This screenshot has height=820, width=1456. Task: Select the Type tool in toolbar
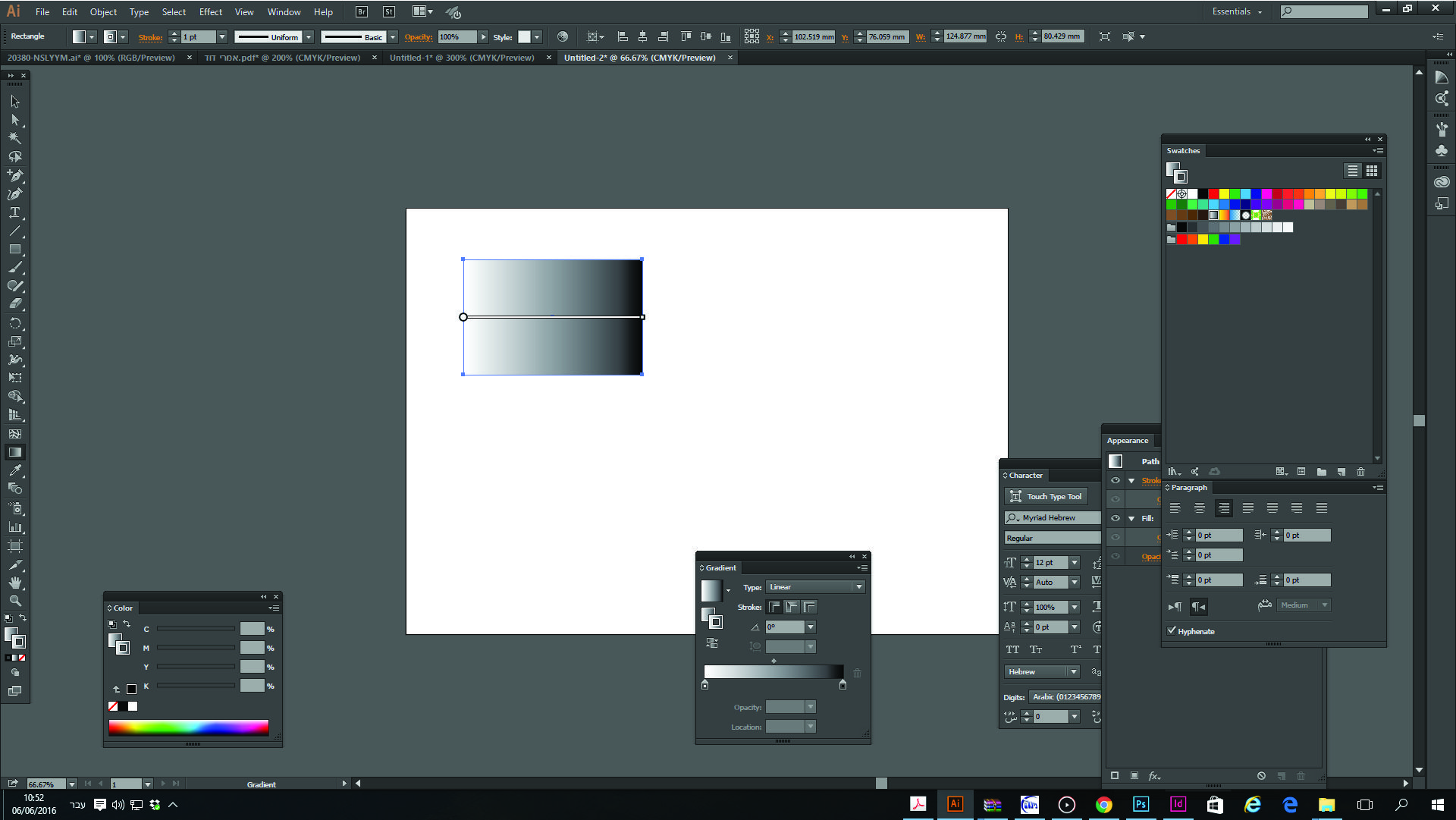[14, 212]
